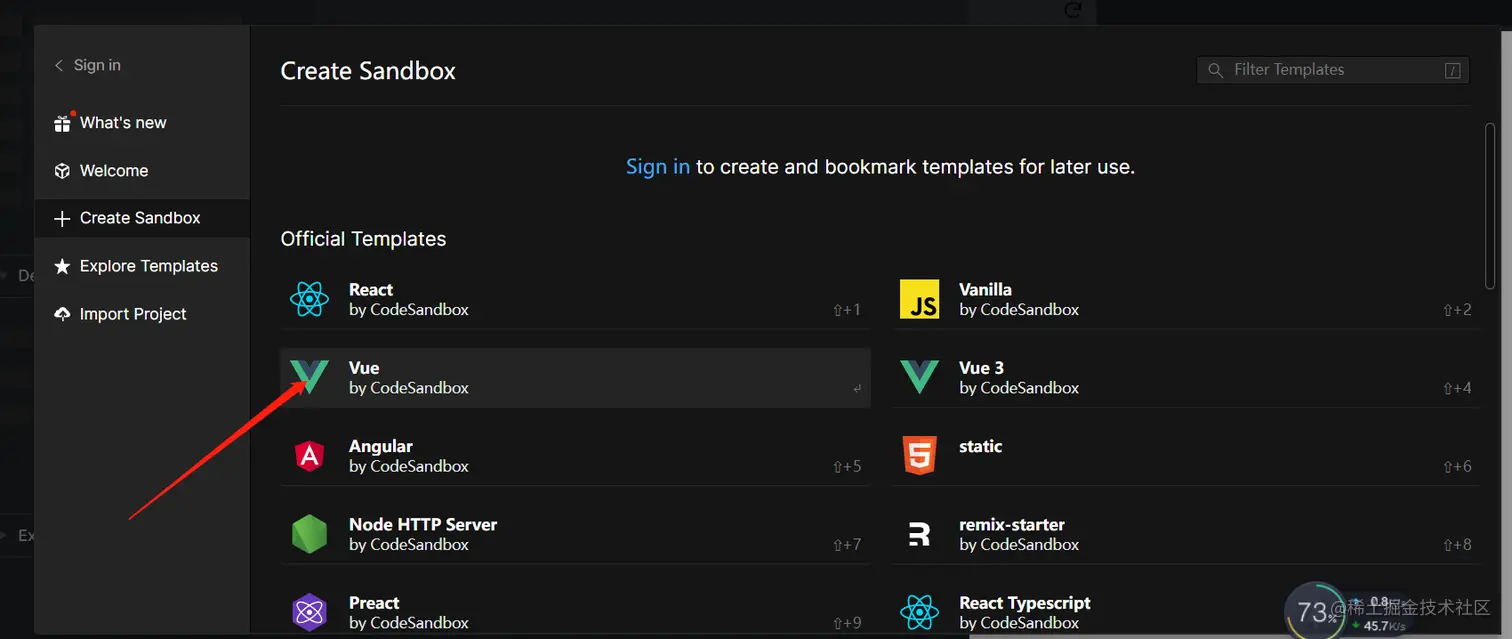Click the refresh icon behind the dialog
Image resolution: width=1512 pixels, height=639 pixels.
coord(1074,10)
